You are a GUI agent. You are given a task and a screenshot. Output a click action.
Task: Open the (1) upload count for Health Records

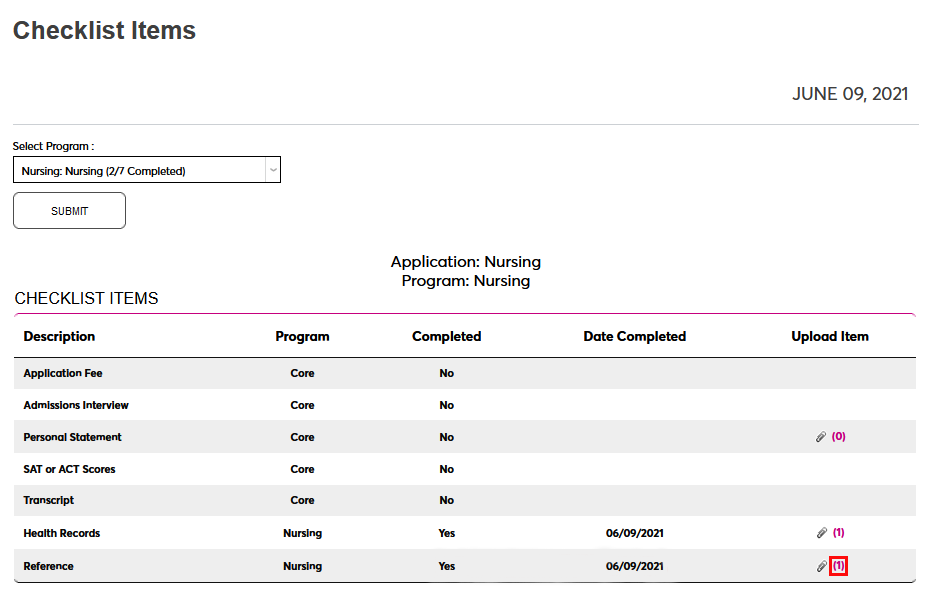(x=839, y=533)
